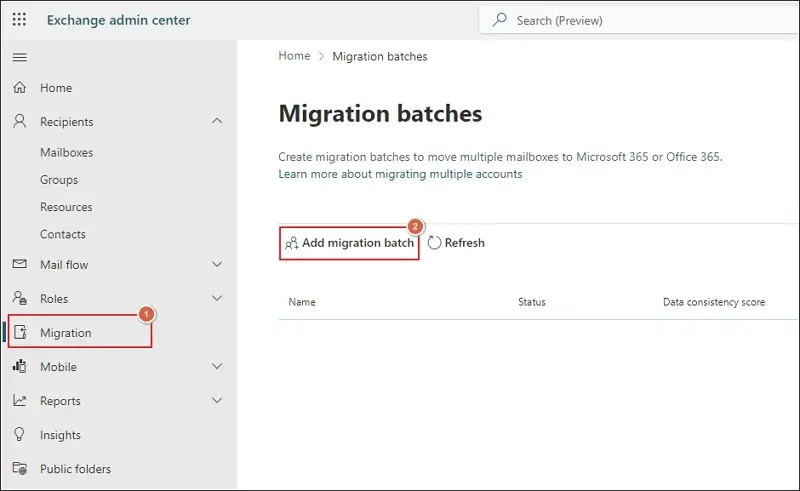Sort by the Name column header
The width and height of the screenshot is (800, 491).
coord(302,302)
